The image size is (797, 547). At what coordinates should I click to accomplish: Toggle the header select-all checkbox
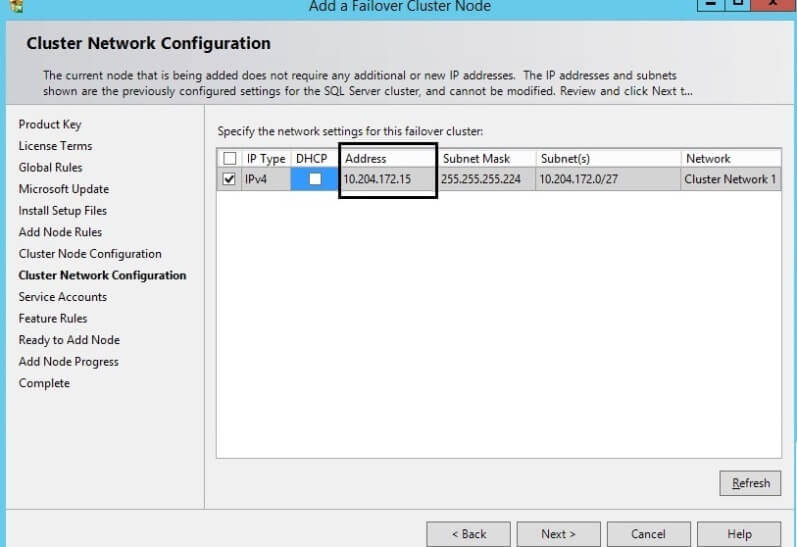(230, 159)
